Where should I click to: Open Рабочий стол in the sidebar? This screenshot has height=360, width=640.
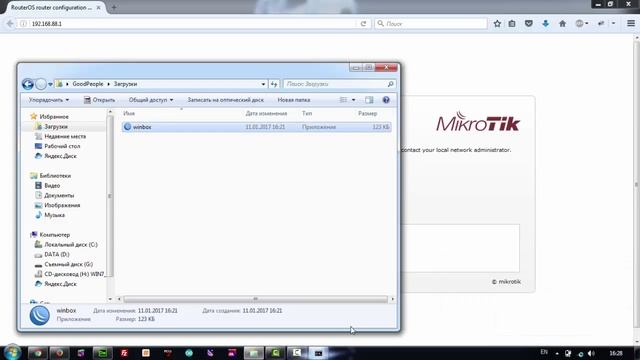point(58,146)
